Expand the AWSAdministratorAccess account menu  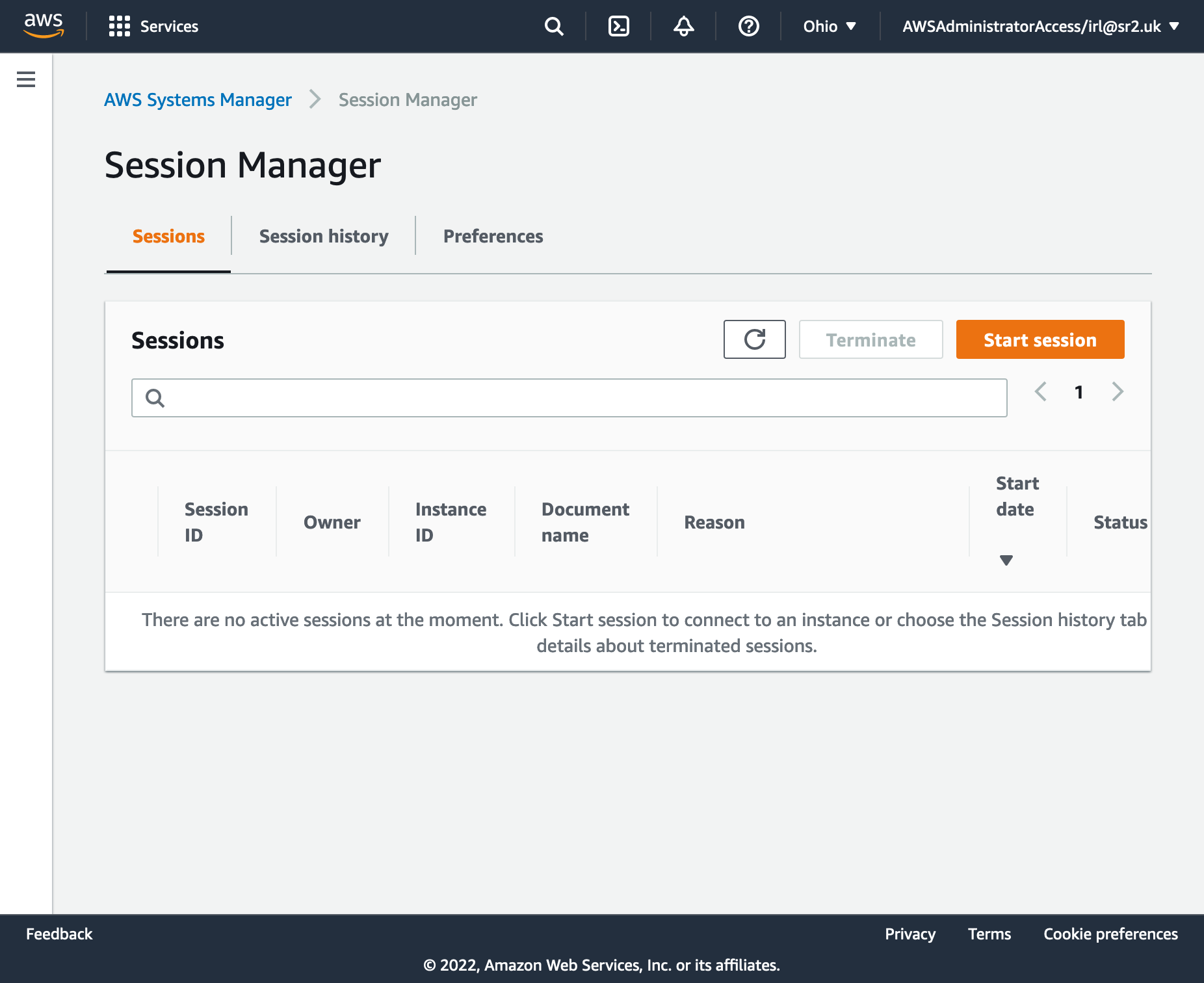pos(1040,26)
